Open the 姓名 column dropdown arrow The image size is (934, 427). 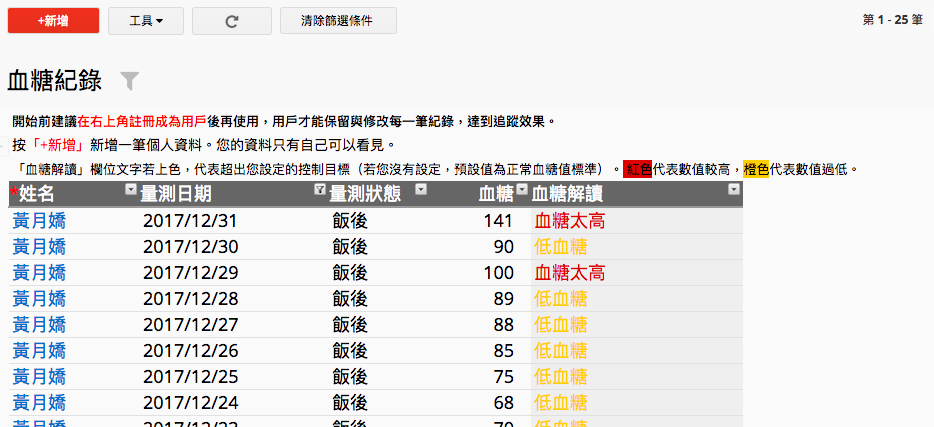tap(130, 190)
